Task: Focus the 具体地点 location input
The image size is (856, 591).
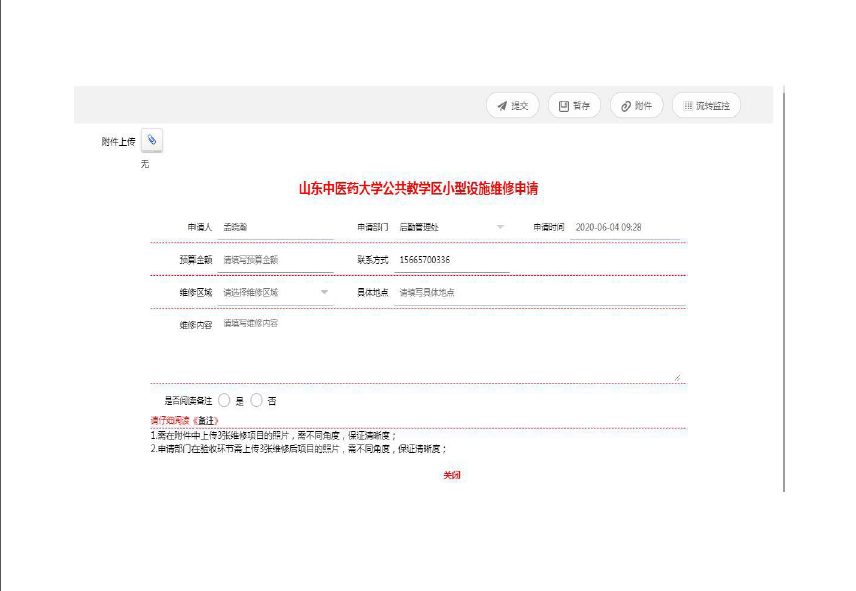Action: point(540,292)
